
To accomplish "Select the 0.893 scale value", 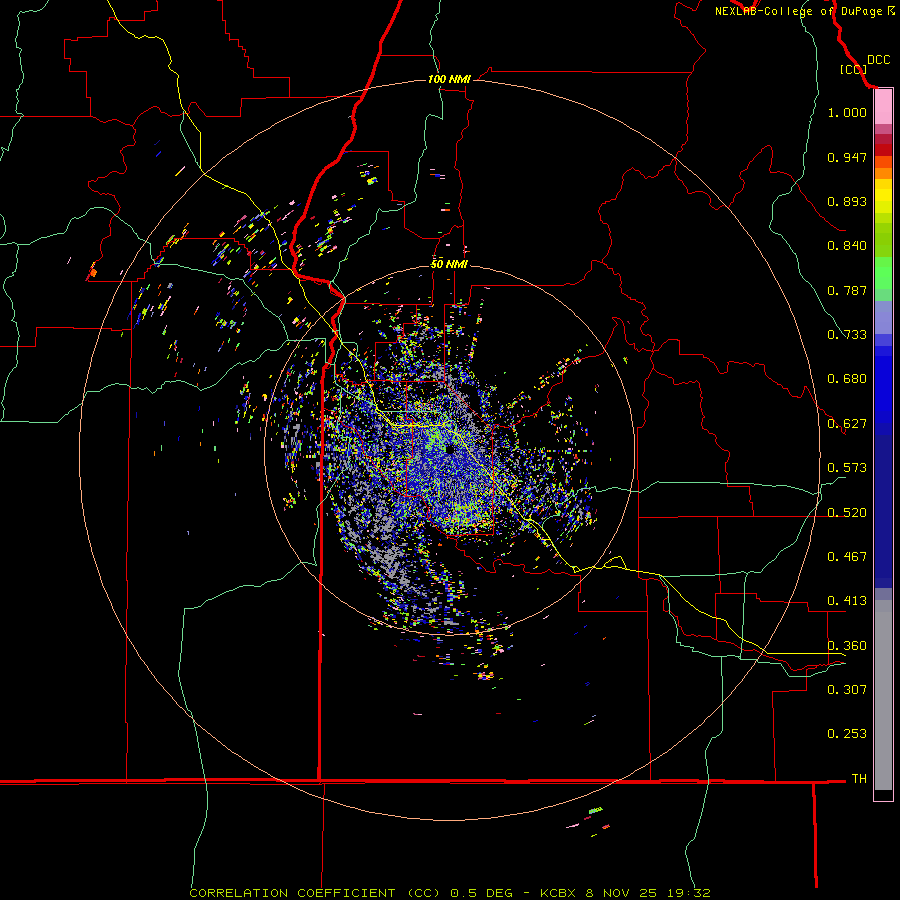I will (847, 201).
